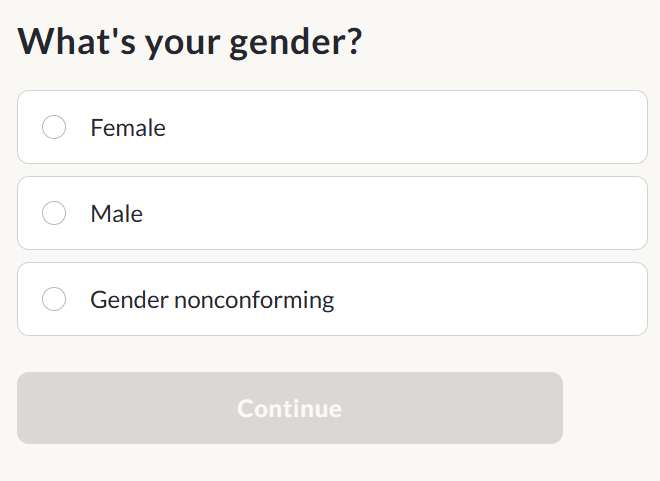Choose the Female option card
660x481 pixels.
pyautogui.click(x=332, y=127)
